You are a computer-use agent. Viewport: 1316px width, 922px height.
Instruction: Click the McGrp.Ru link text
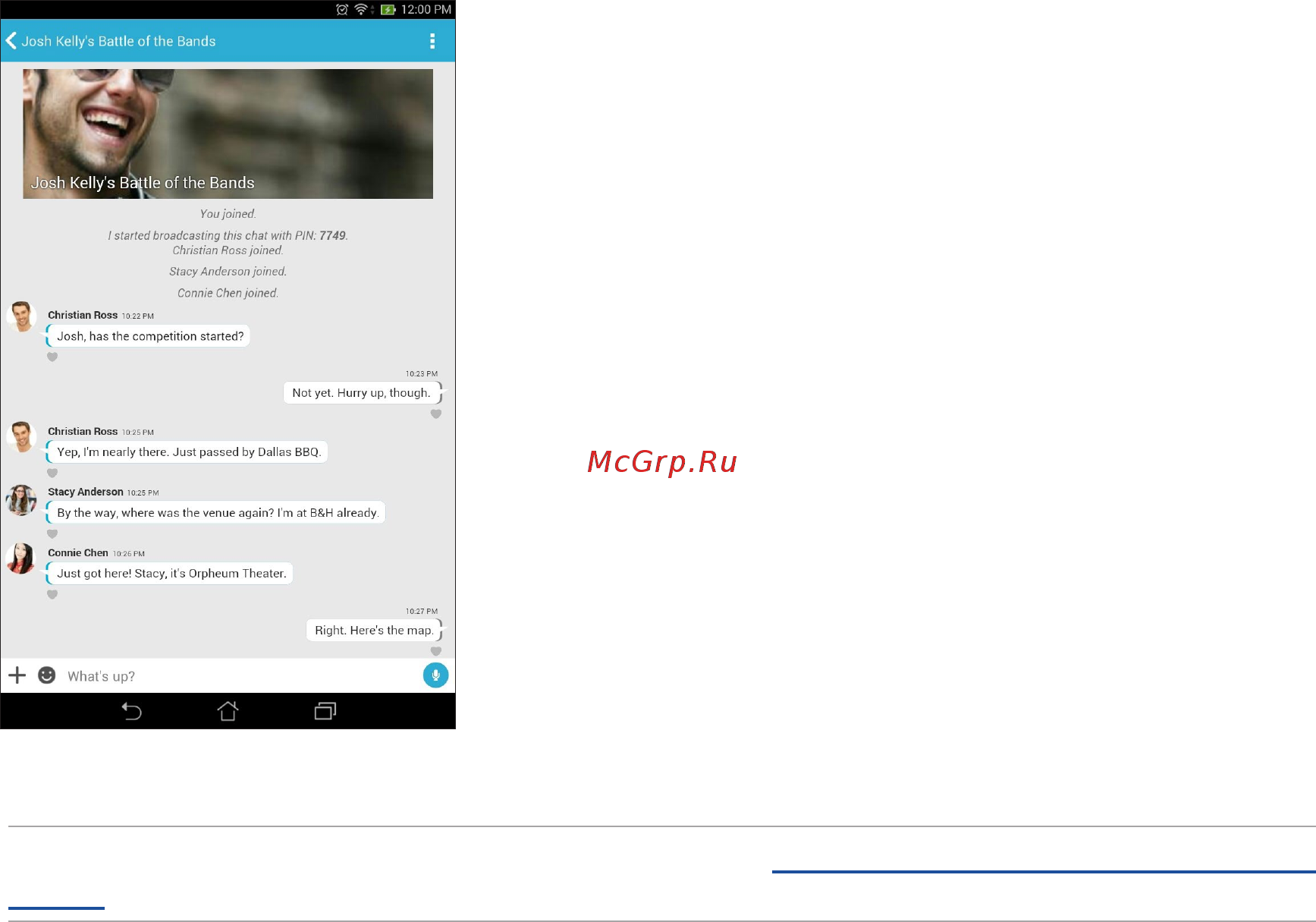662,461
